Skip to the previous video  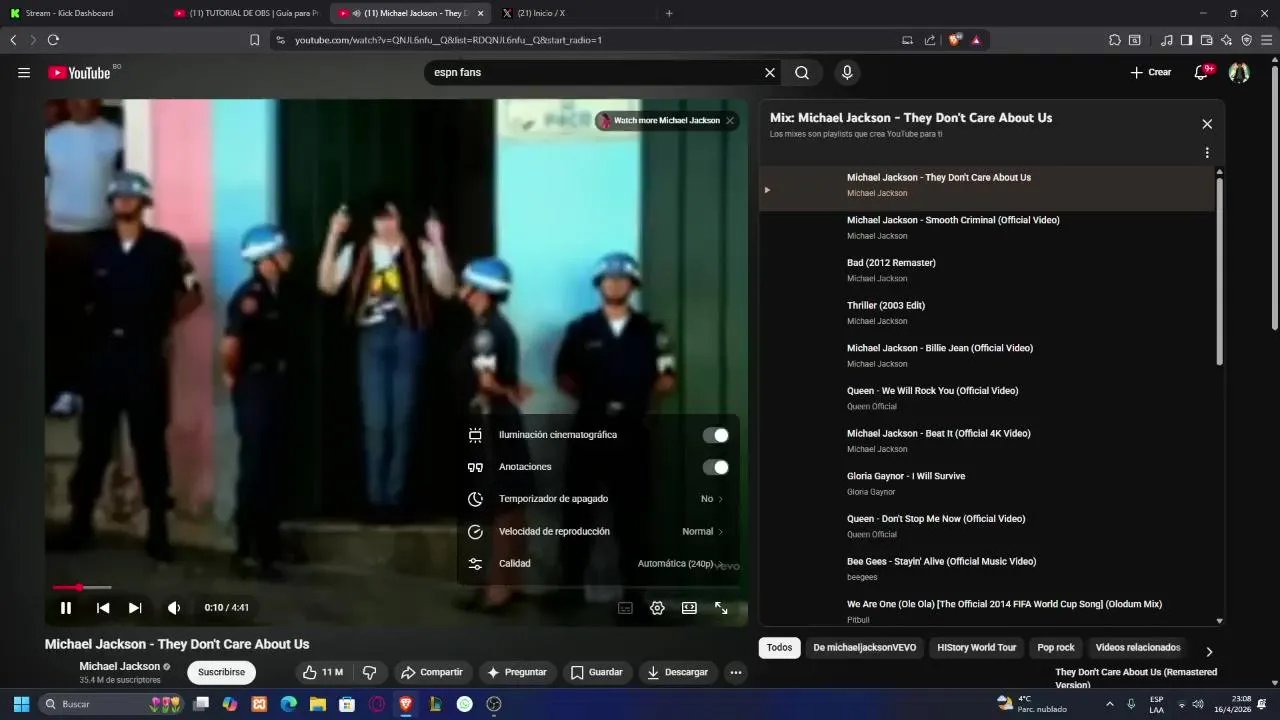(103, 607)
